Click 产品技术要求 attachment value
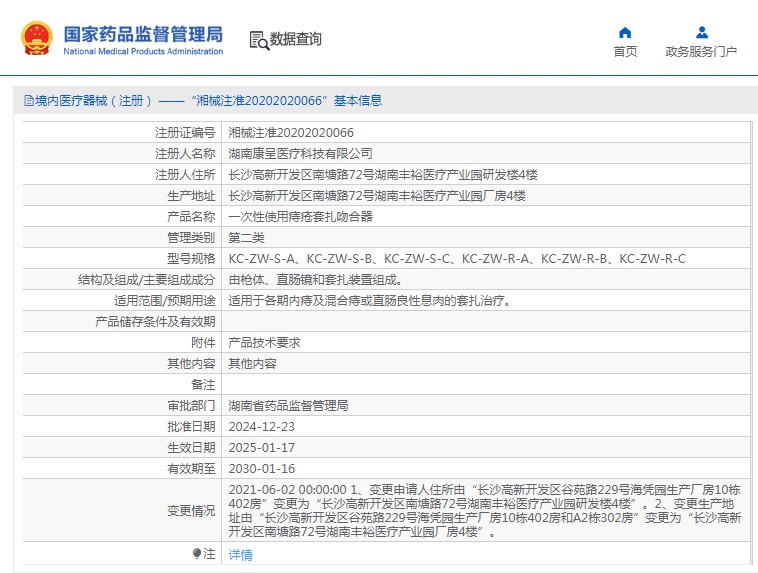This screenshot has width=758, height=573. 264,343
